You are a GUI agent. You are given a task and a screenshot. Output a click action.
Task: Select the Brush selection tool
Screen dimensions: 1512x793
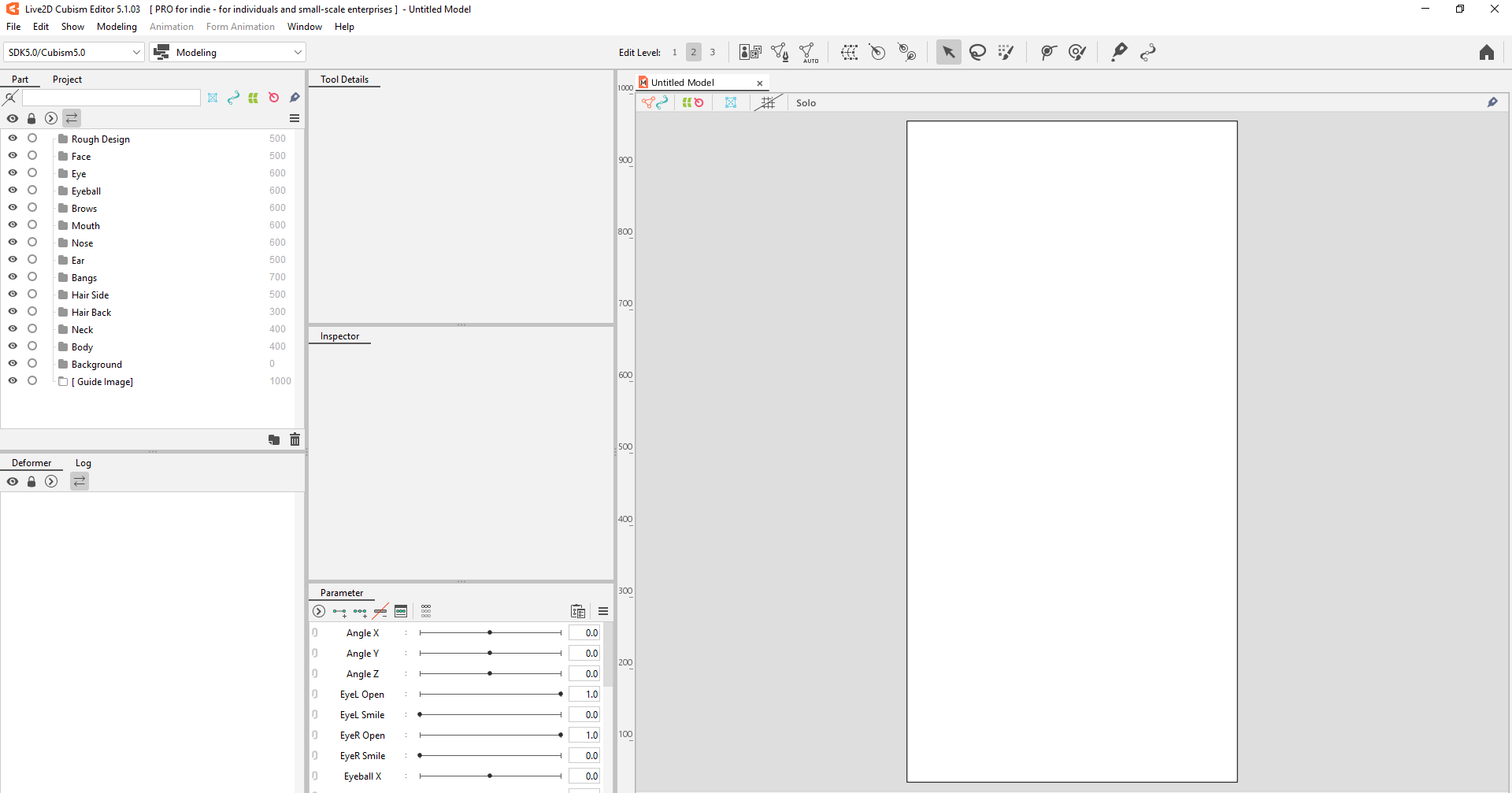[x=1006, y=53]
